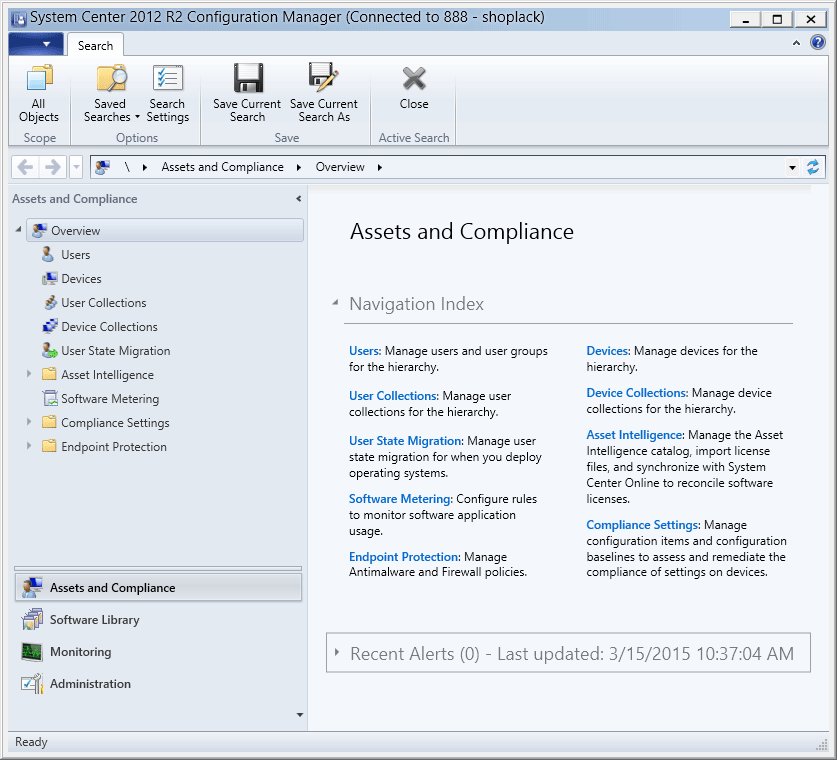Open the Users link in Navigation Index
The height and width of the screenshot is (760, 837).
click(x=364, y=351)
